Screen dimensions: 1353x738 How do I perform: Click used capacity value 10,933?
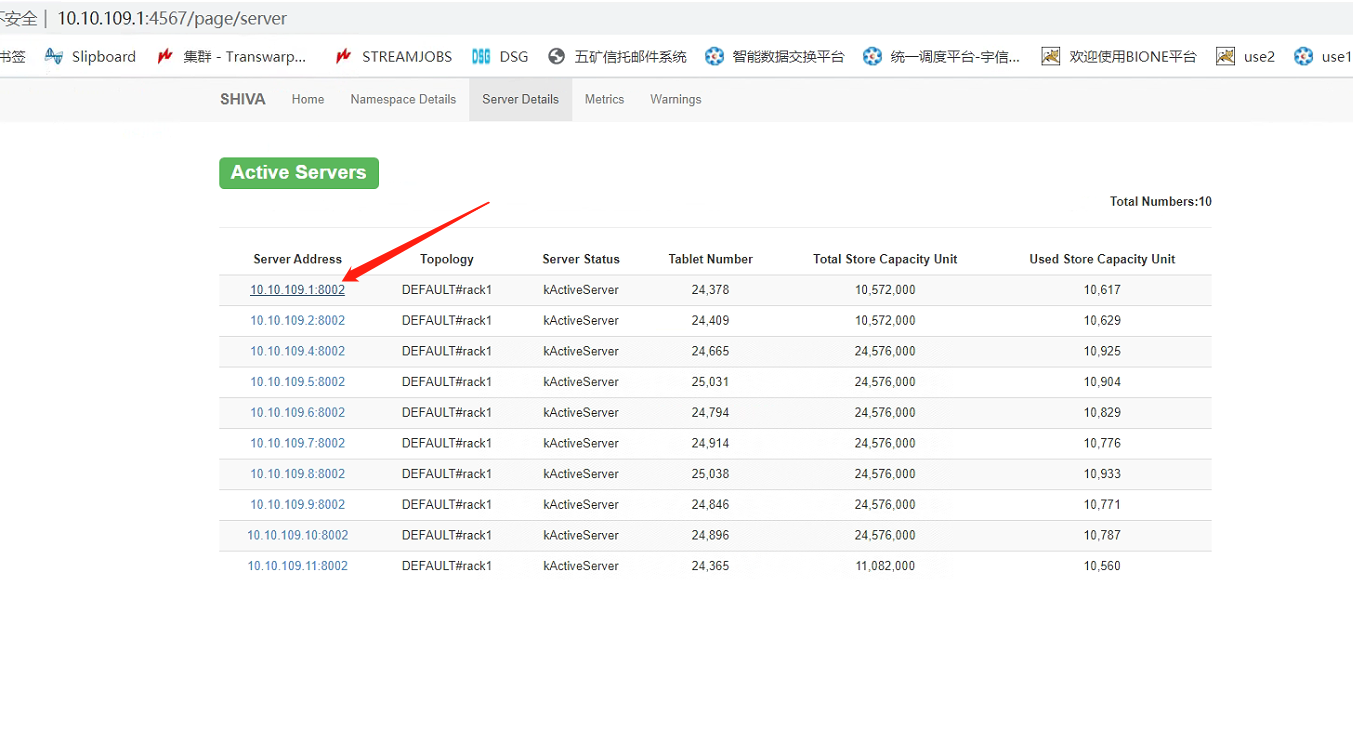pos(1102,474)
